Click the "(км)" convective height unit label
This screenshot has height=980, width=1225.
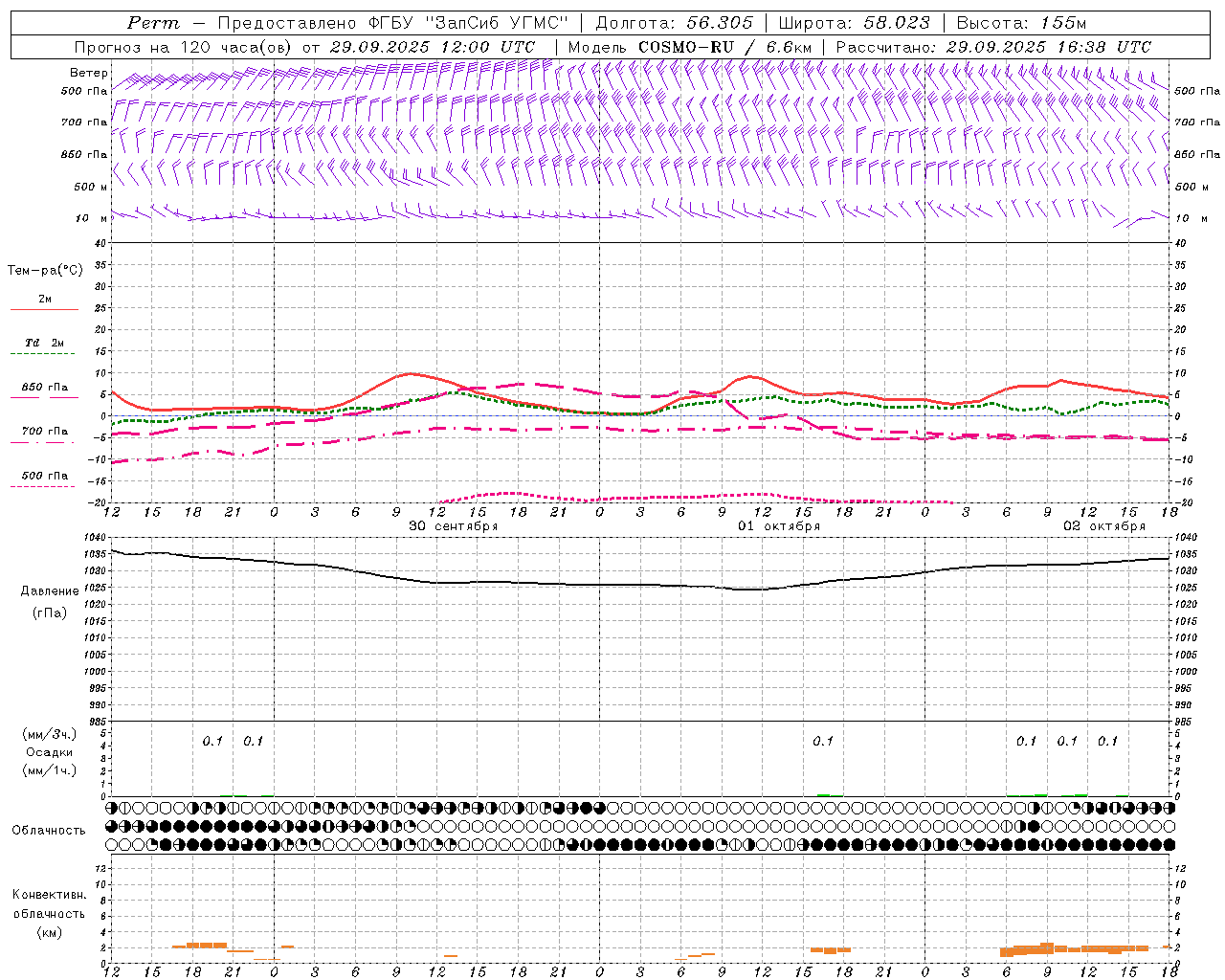pos(50,932)
